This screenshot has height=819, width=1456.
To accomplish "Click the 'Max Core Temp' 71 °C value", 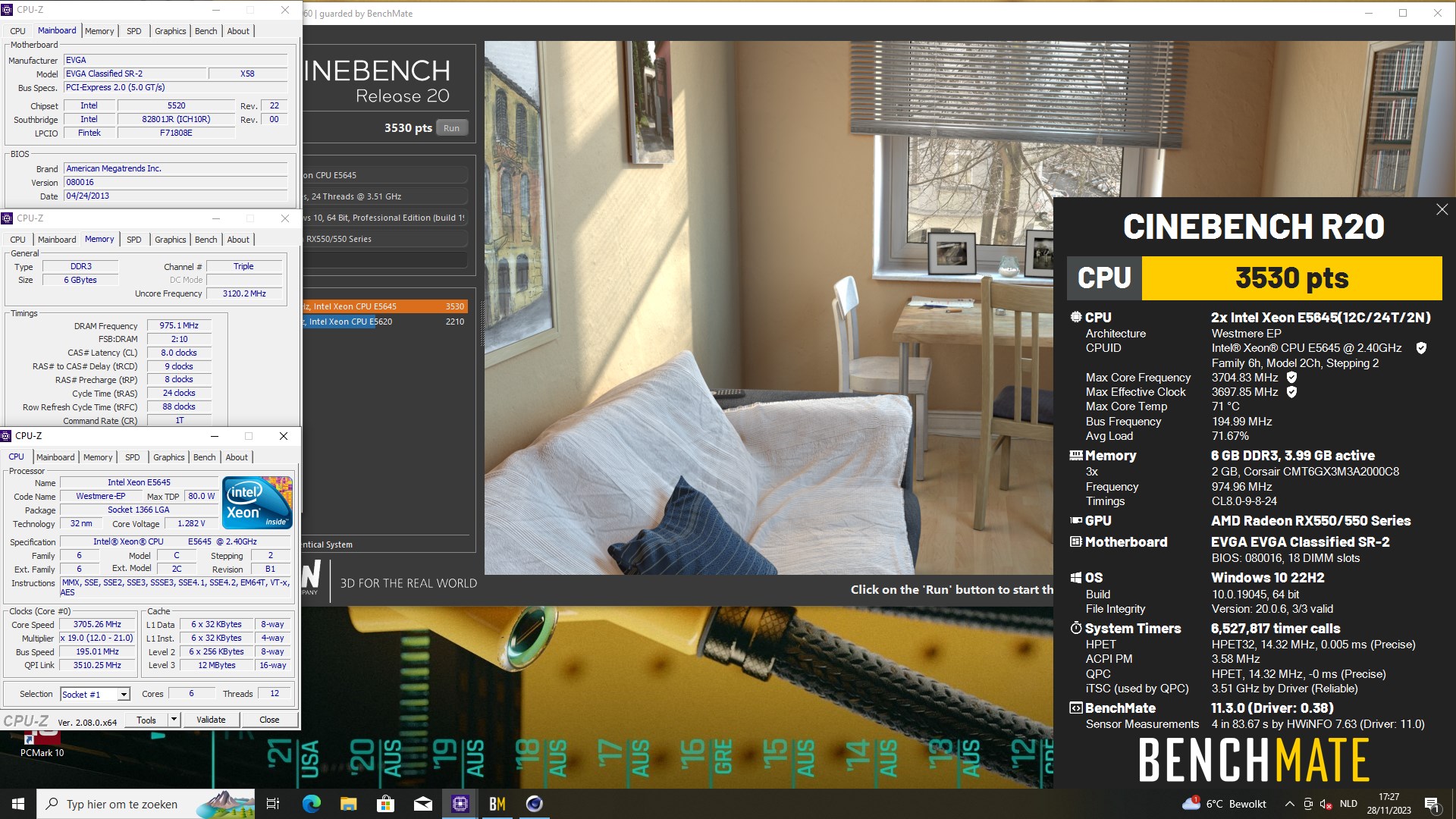I will (x=1225, y=406).
